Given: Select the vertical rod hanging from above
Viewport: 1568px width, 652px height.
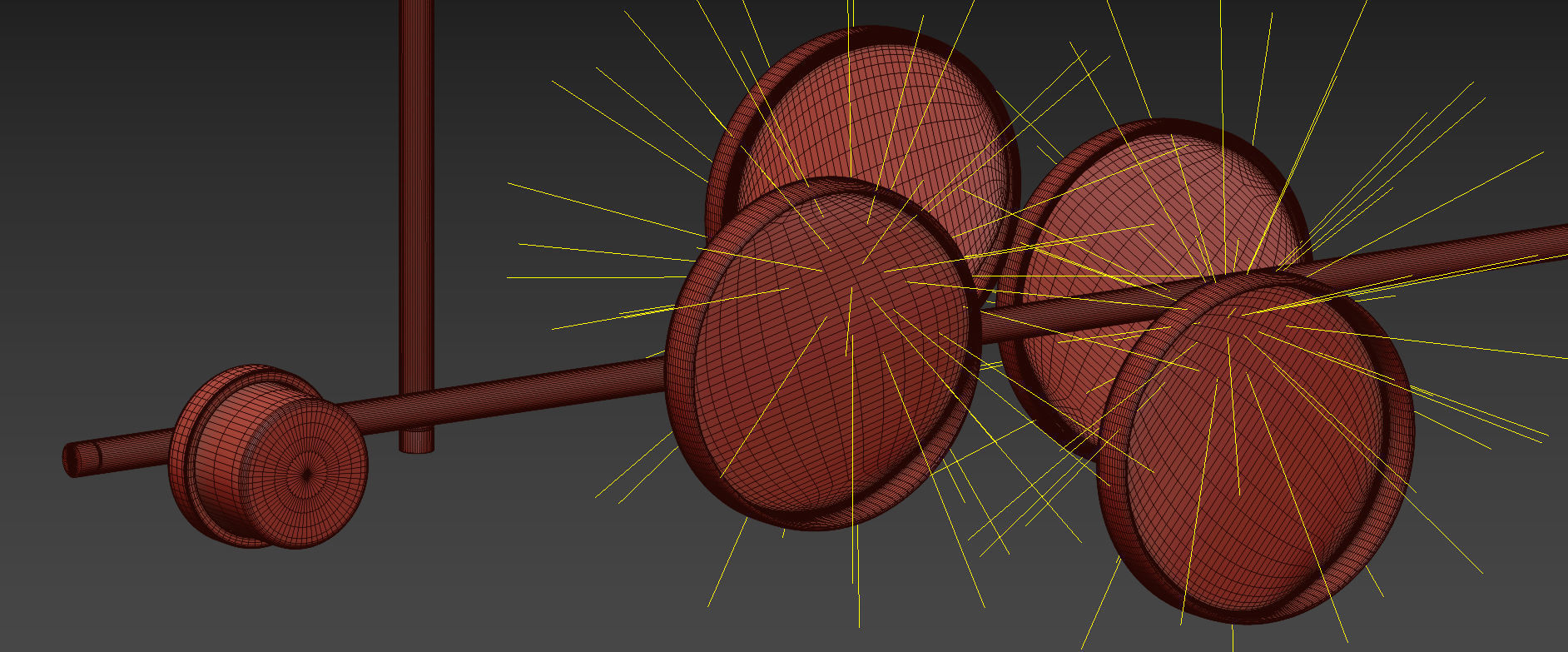Looking at the screenshot, I should (416, 225).
